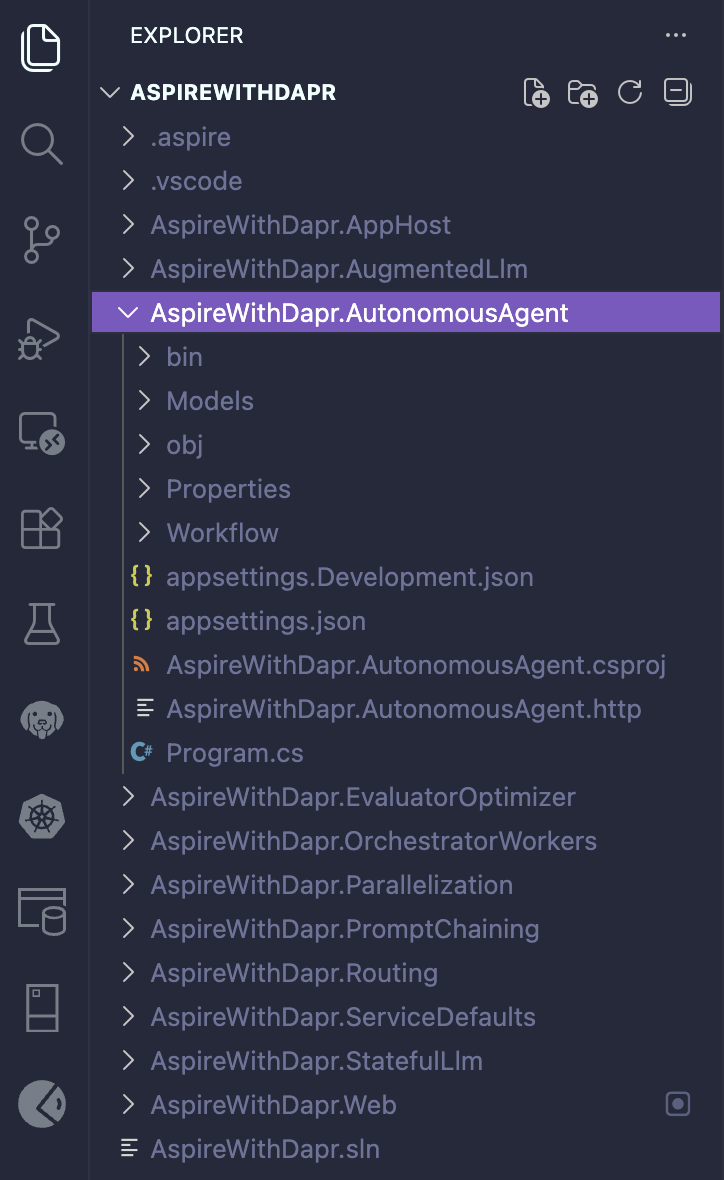The height and width of the screenshot is (1180, 724).
Task: Expand the Models folder
Action: 210,401
